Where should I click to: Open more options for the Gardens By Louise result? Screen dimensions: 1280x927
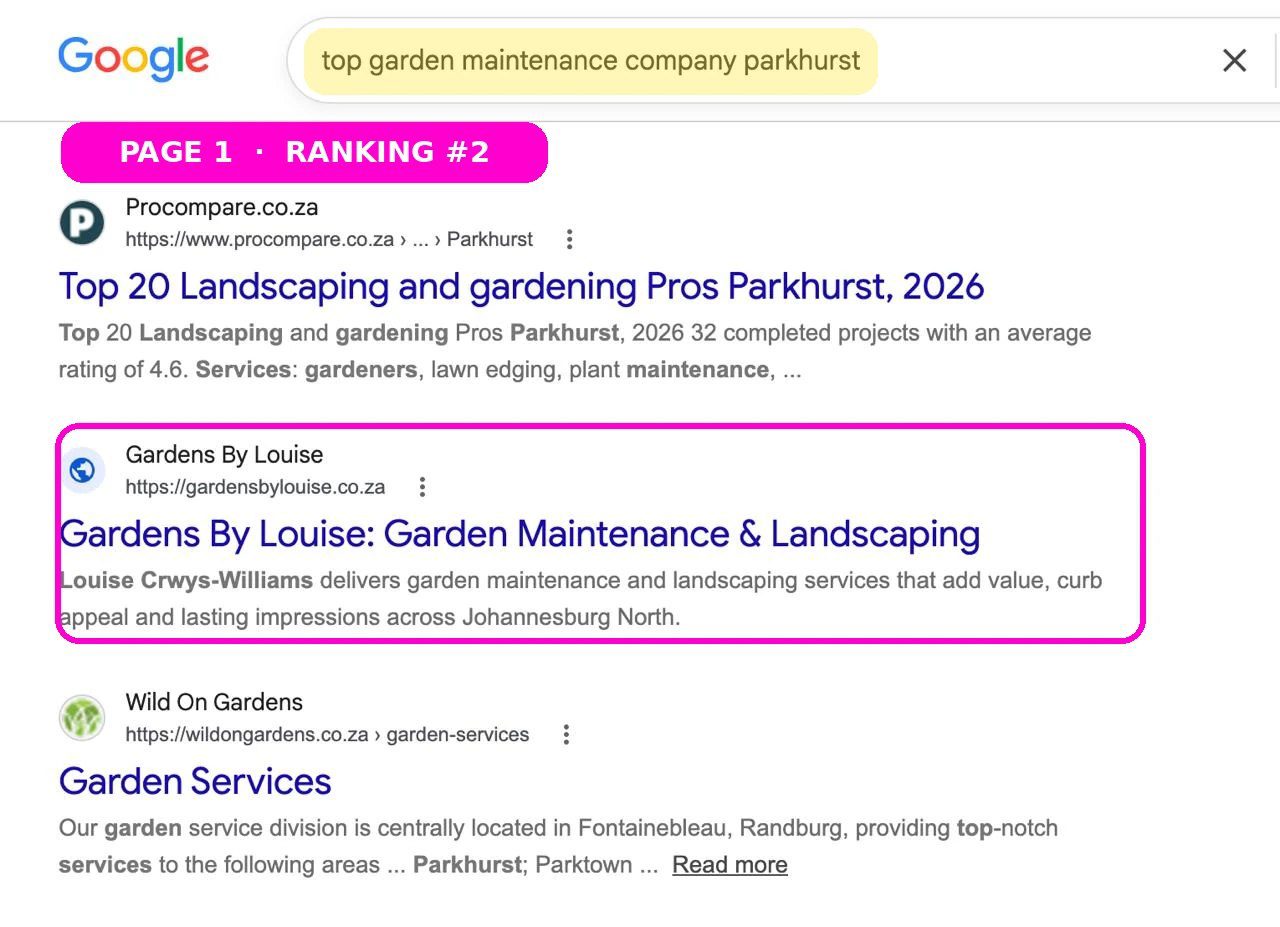(x=422, y=487)
